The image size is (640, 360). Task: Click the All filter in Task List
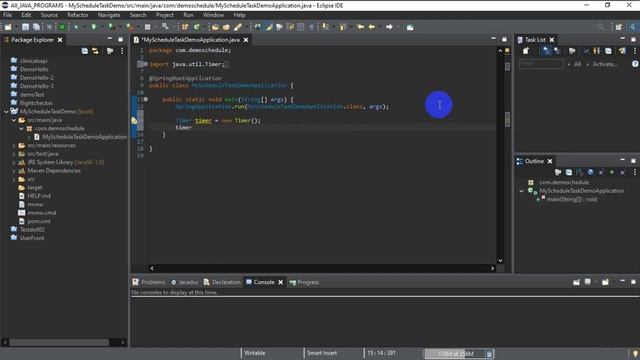[577, 64]
